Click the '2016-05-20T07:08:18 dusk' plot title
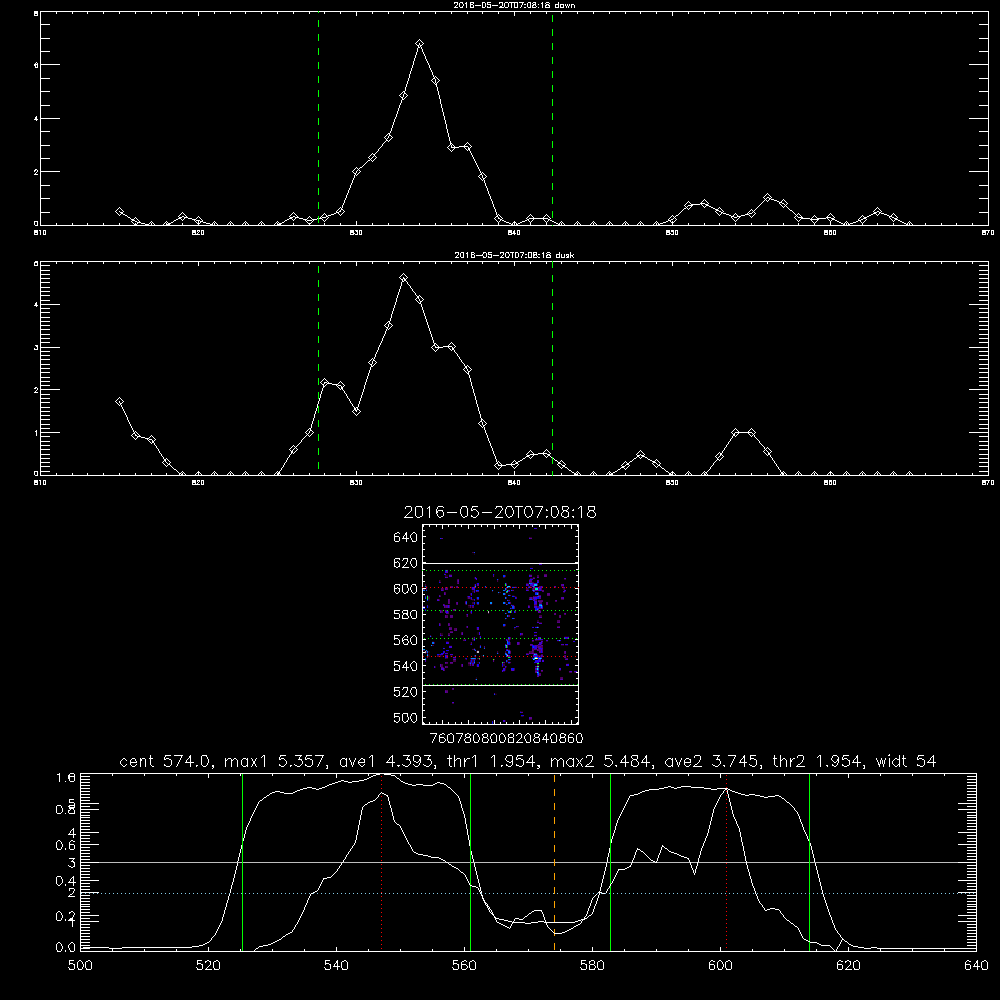Screen dimensions: 1000x1000 (x=514, y=255)
